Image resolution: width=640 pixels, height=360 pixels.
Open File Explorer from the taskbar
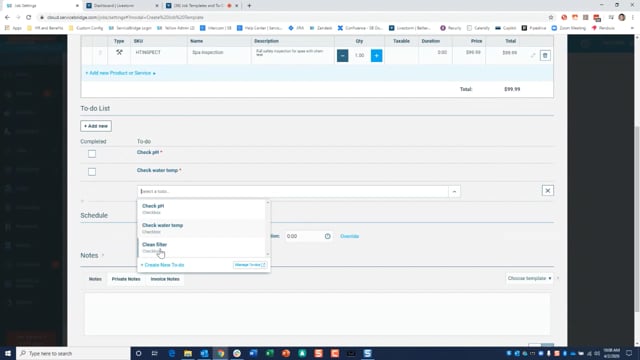(x=188, y=353)
